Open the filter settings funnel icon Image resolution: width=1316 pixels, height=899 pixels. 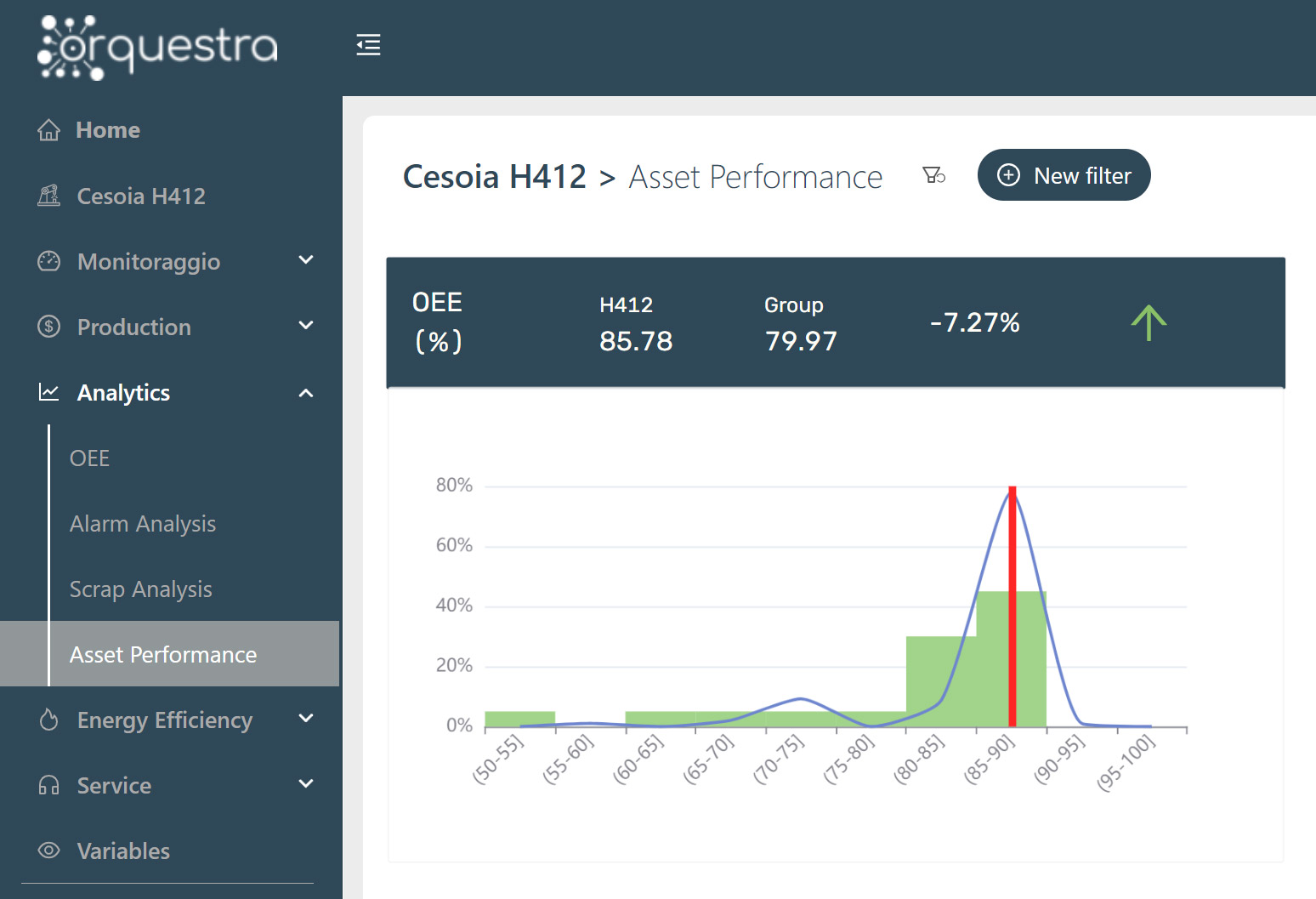click(x=933, y=176)
